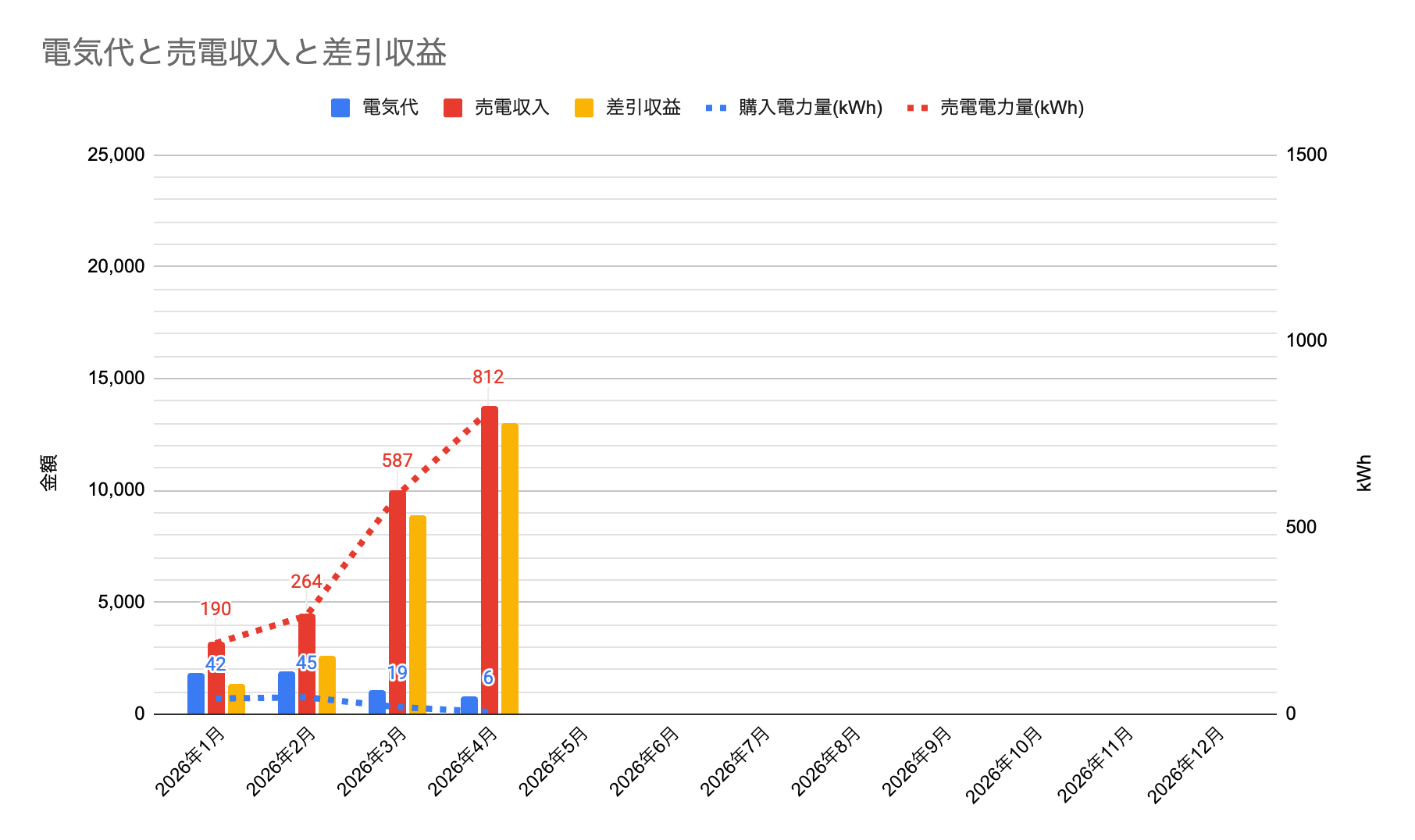Click the 1000 right axis value

[x=1306, y=340]
